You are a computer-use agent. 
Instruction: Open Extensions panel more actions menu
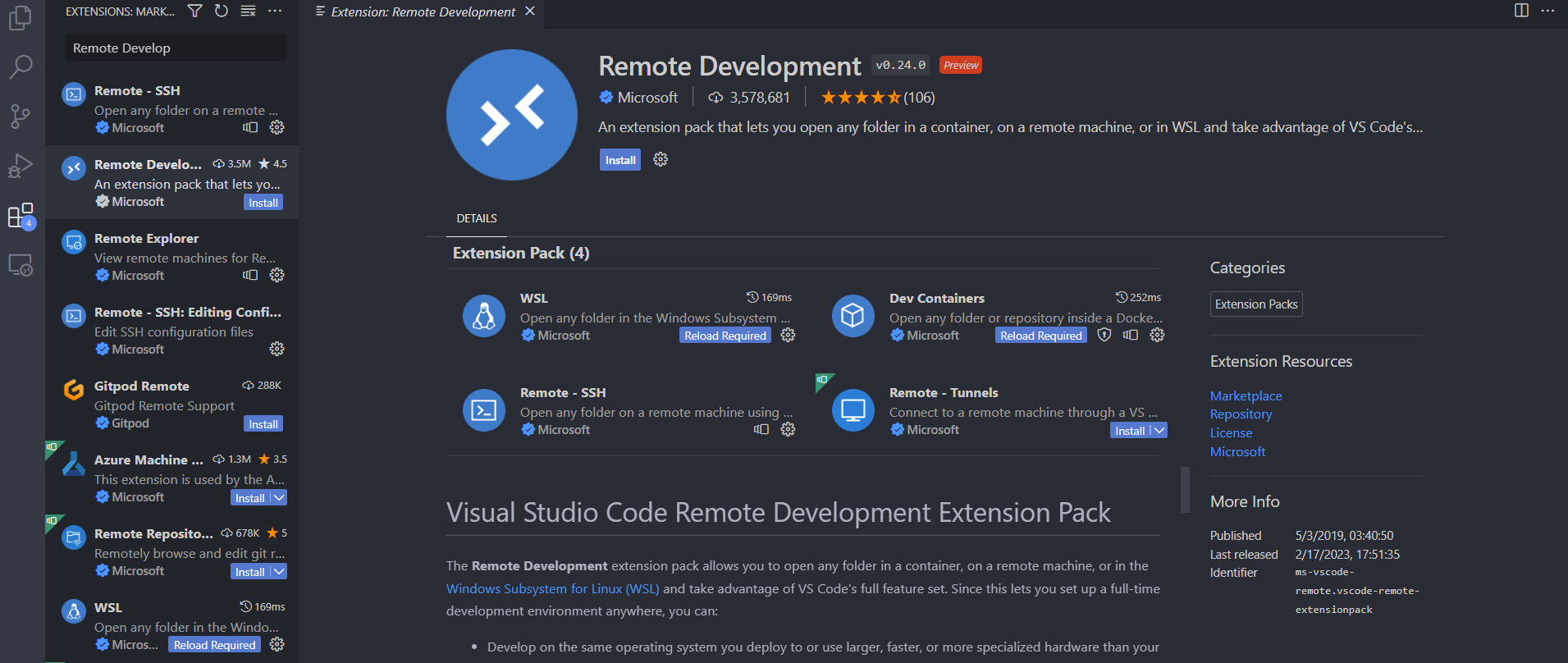point(275,11)
